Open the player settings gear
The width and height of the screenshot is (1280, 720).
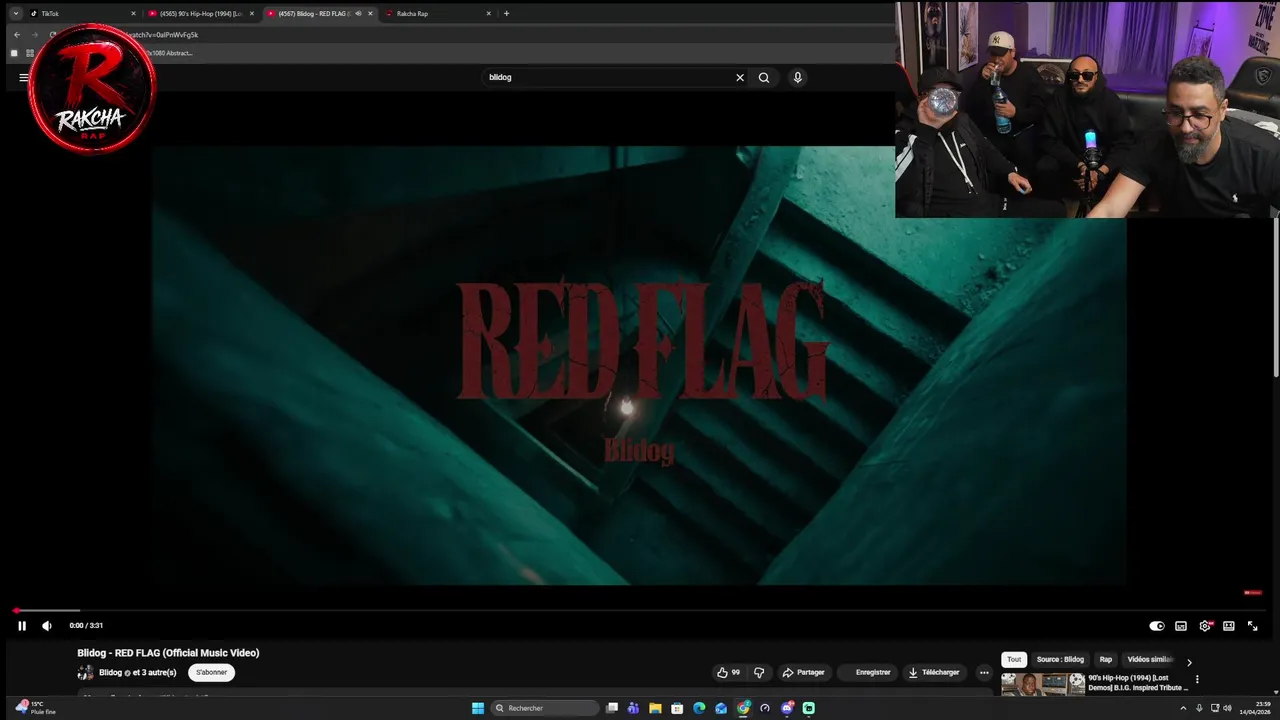(1205, 626)
